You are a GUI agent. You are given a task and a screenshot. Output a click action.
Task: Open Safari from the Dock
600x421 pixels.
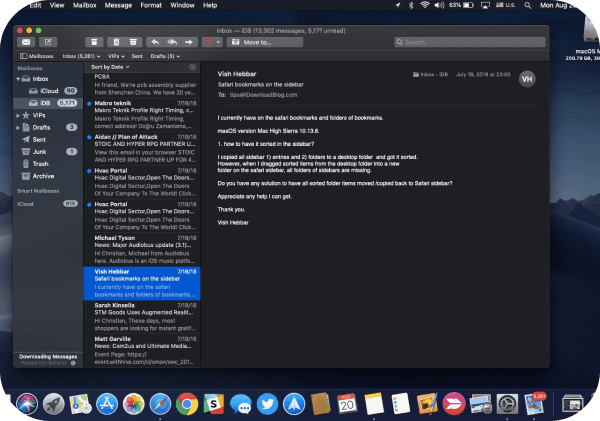tap(160, 404)
